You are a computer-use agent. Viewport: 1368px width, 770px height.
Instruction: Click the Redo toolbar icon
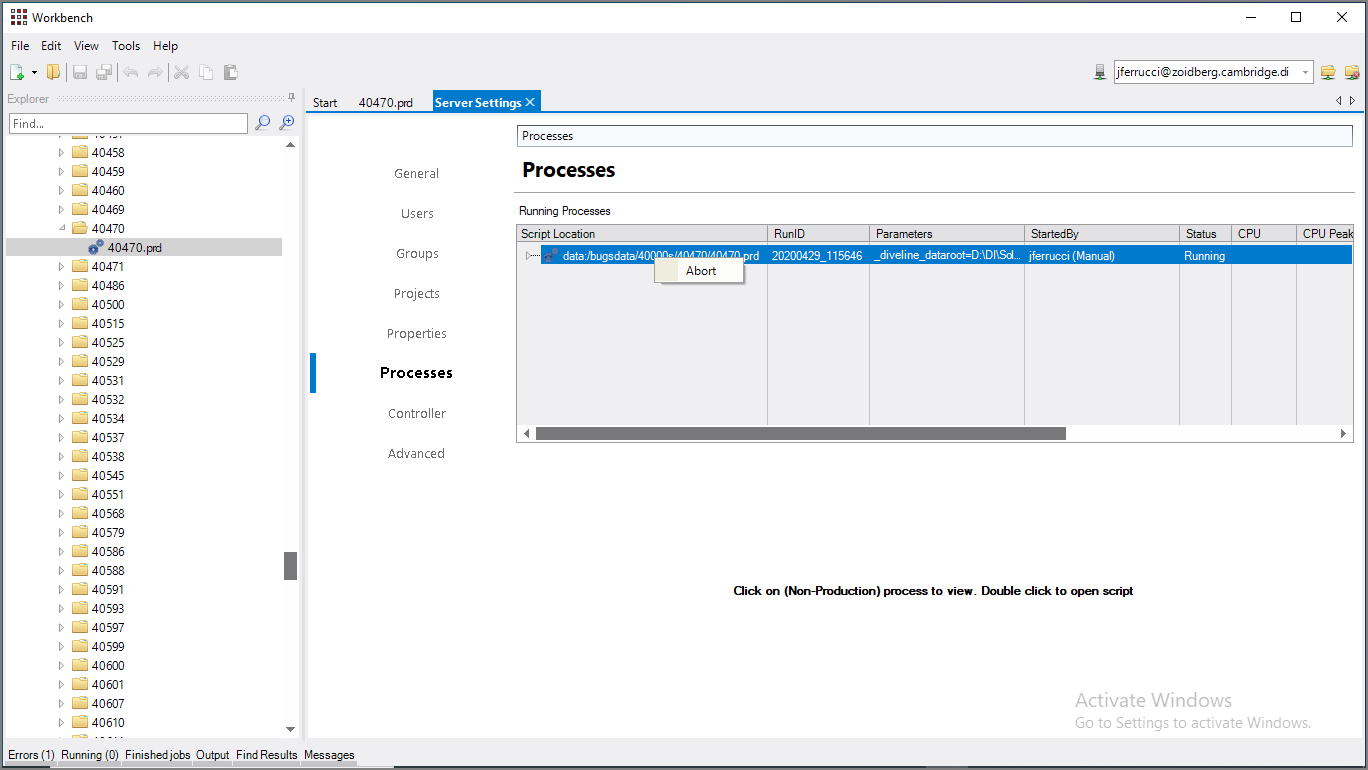point(155,72)
